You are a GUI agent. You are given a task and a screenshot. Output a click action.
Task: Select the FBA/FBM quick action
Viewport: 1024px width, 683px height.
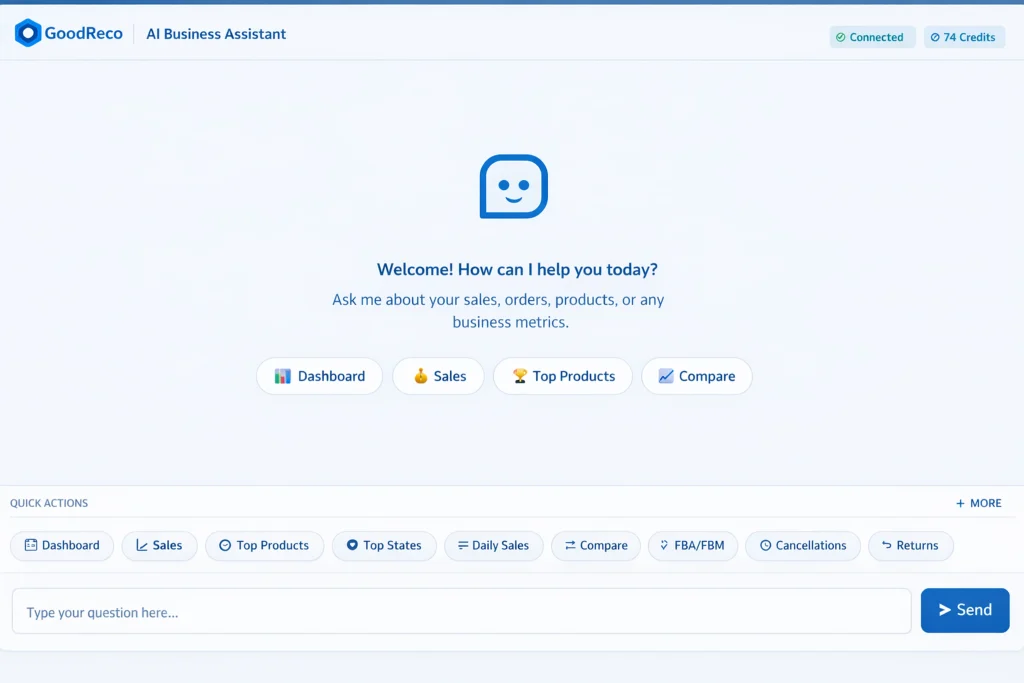(x=693, y=545)
